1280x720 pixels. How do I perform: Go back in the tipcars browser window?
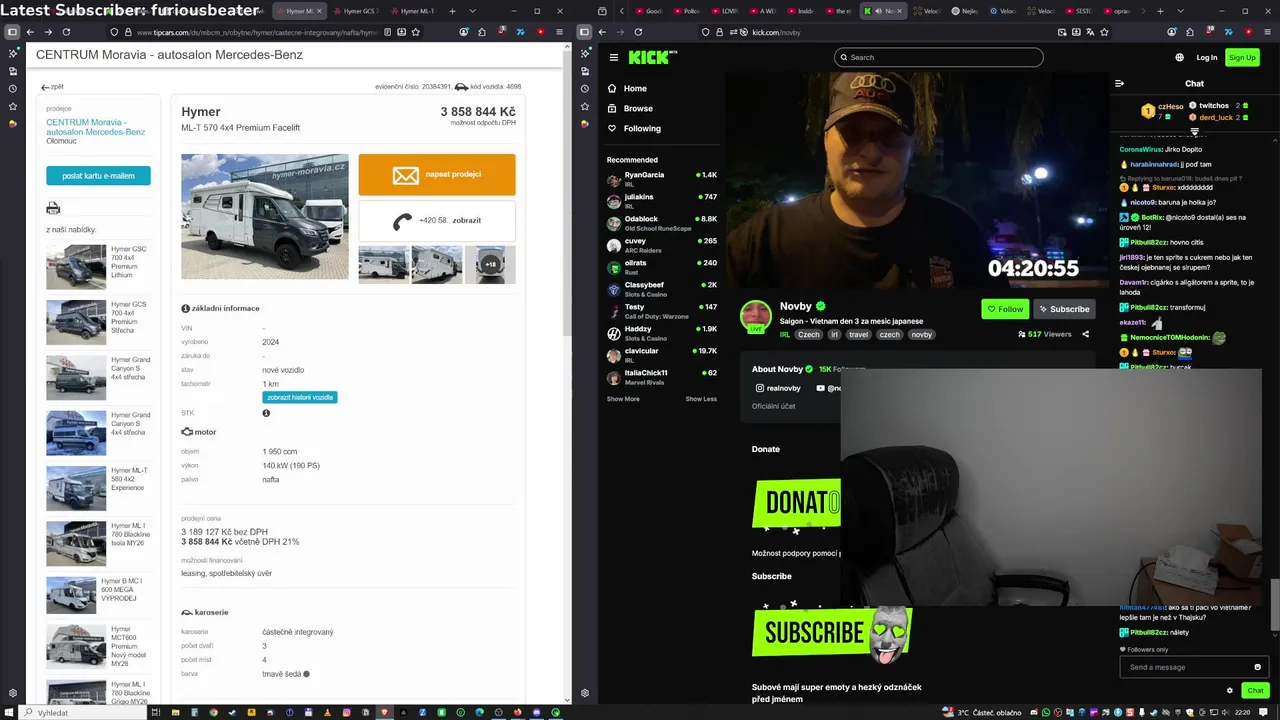[x=31, y=32]
